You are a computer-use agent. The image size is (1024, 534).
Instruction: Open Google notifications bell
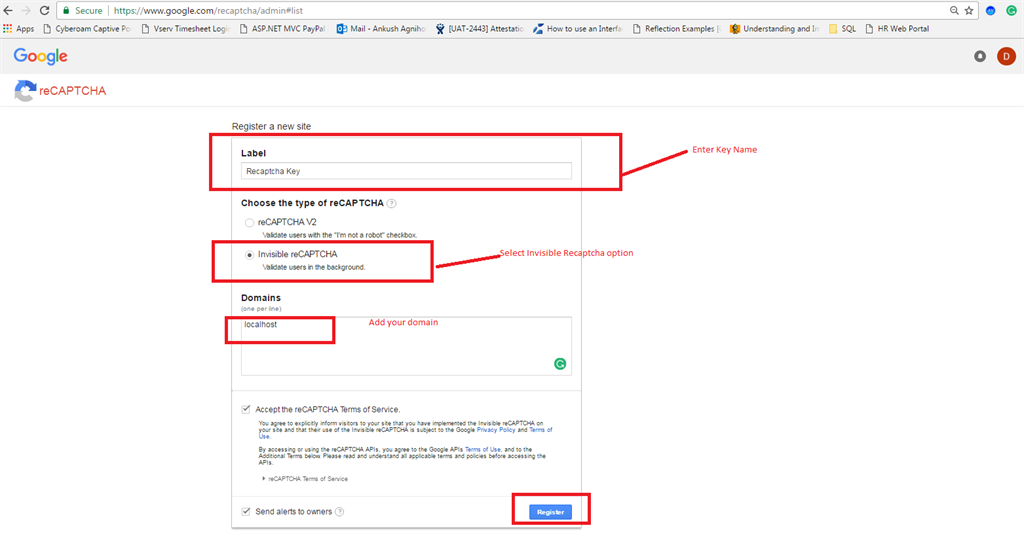980,57
